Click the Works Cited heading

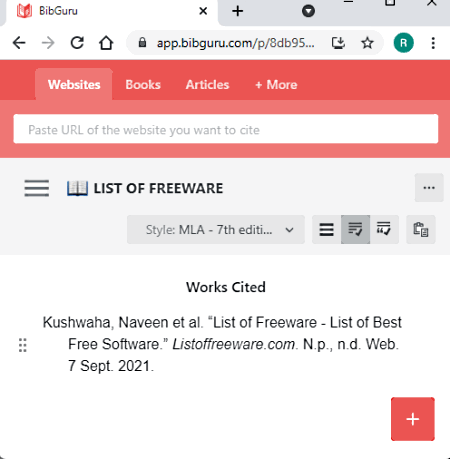(226, 287)
